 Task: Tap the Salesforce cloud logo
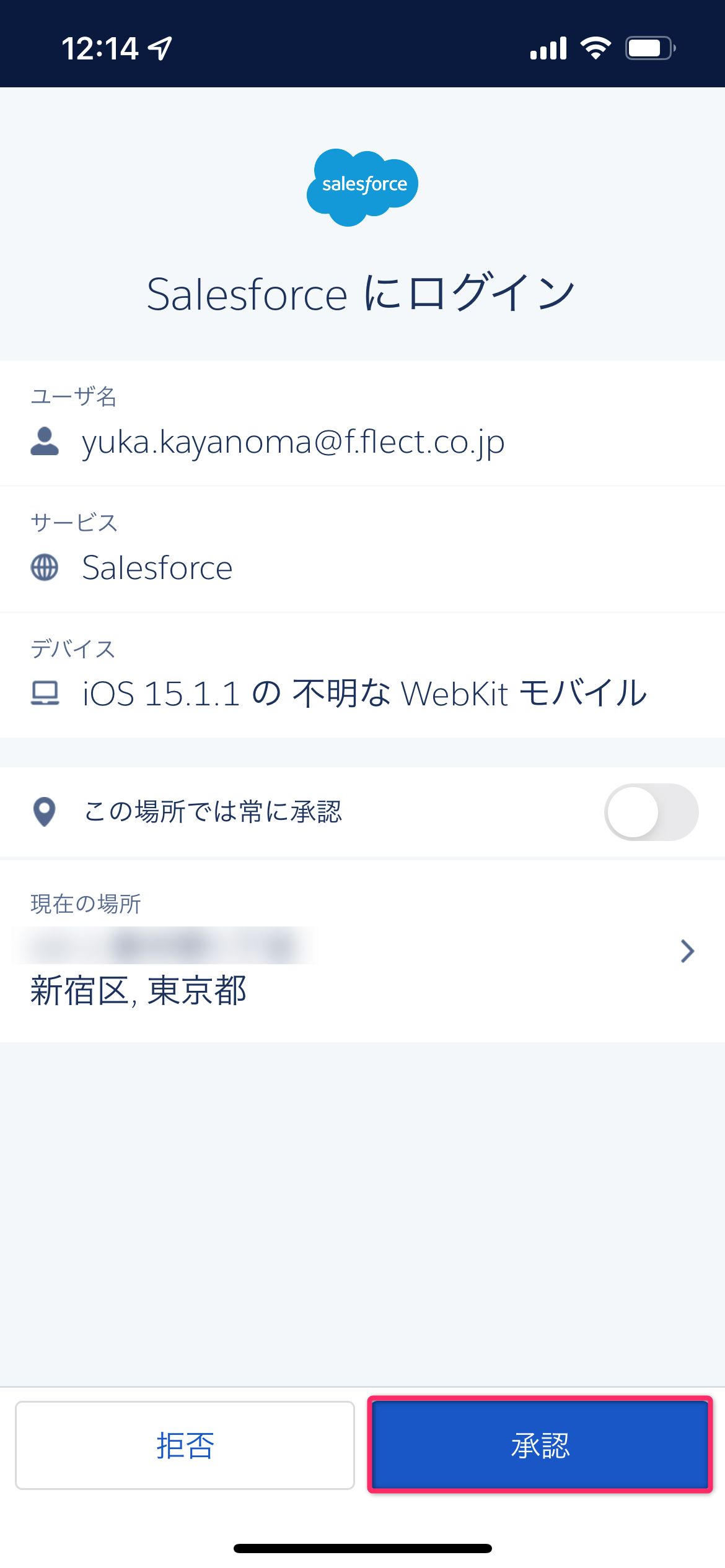362,188
